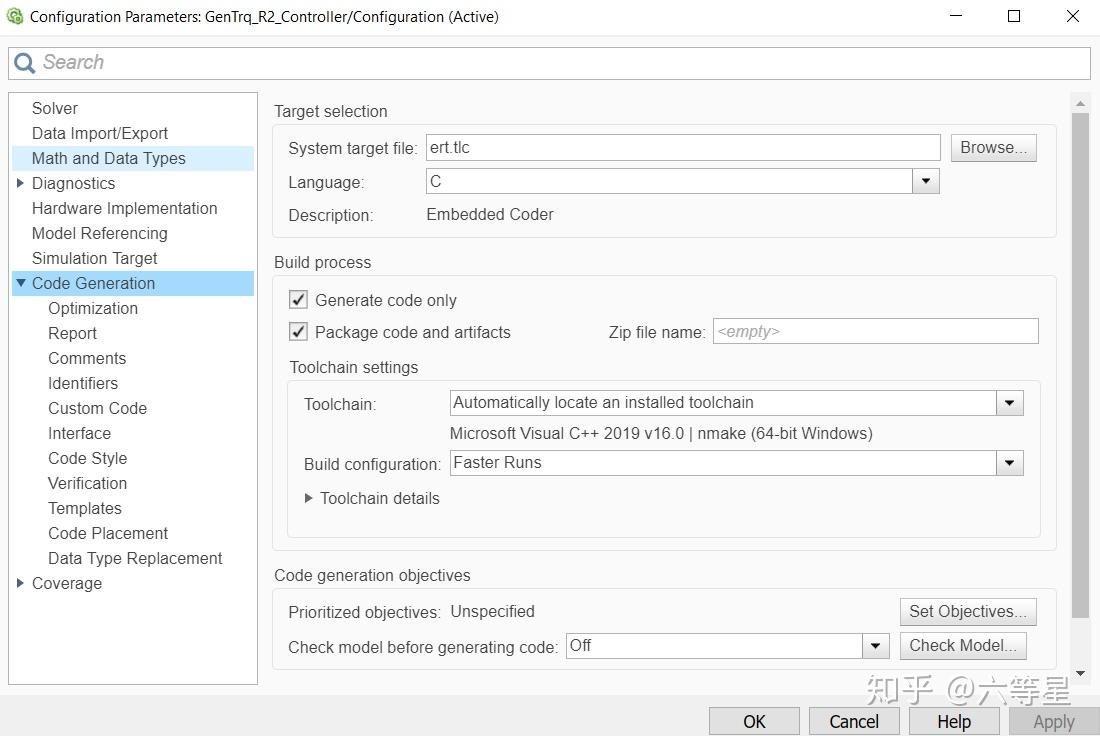Click the Browse button for target file

tap(993, 148)
